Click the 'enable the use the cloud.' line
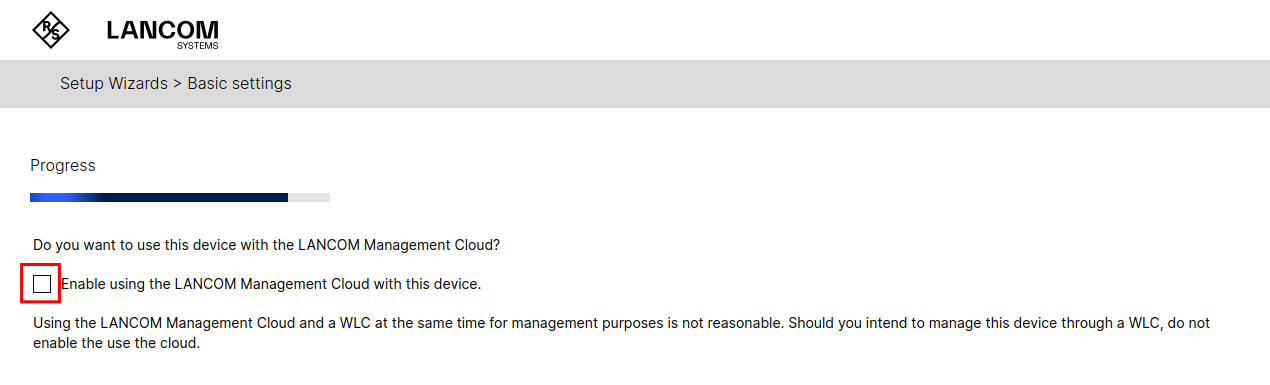 coord(117,343)
